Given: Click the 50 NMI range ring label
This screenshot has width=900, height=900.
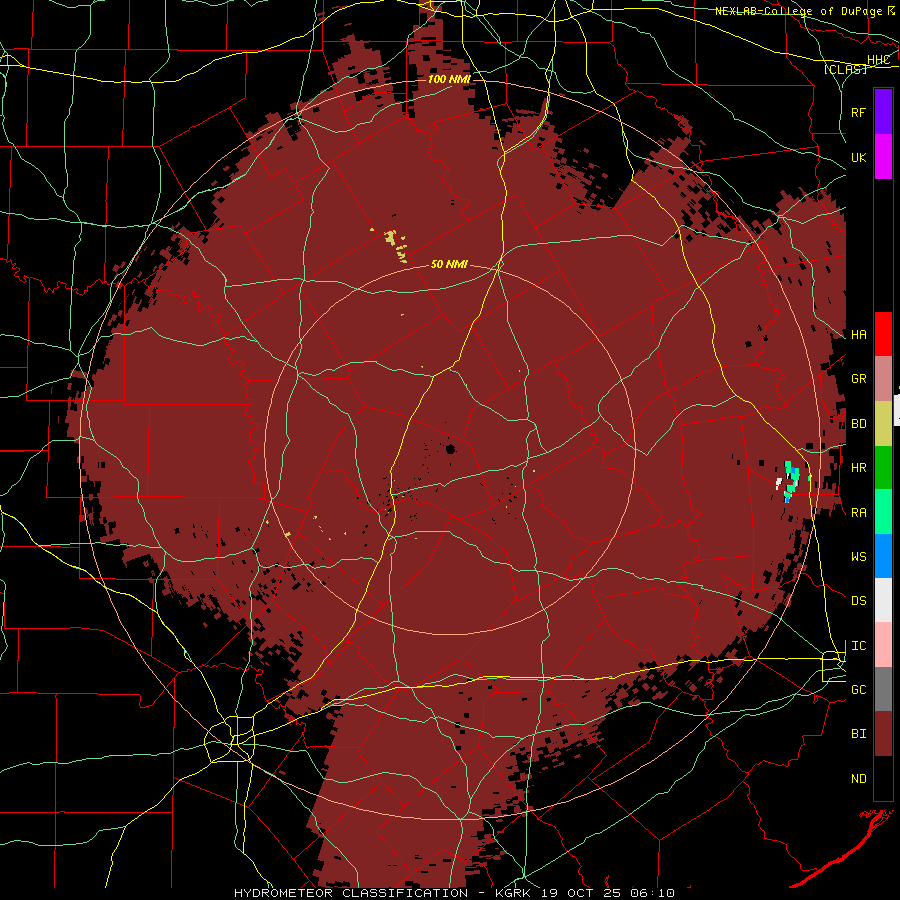Looking at the screenshot, I should point(449,264).
